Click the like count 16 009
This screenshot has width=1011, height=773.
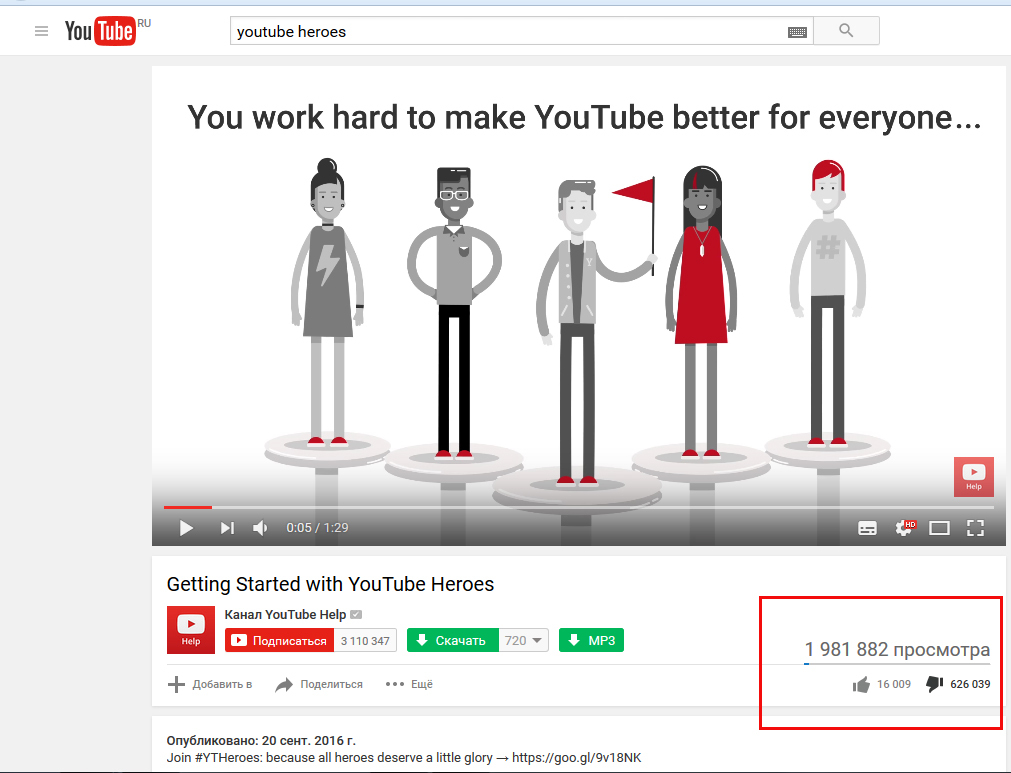[894, 684]
